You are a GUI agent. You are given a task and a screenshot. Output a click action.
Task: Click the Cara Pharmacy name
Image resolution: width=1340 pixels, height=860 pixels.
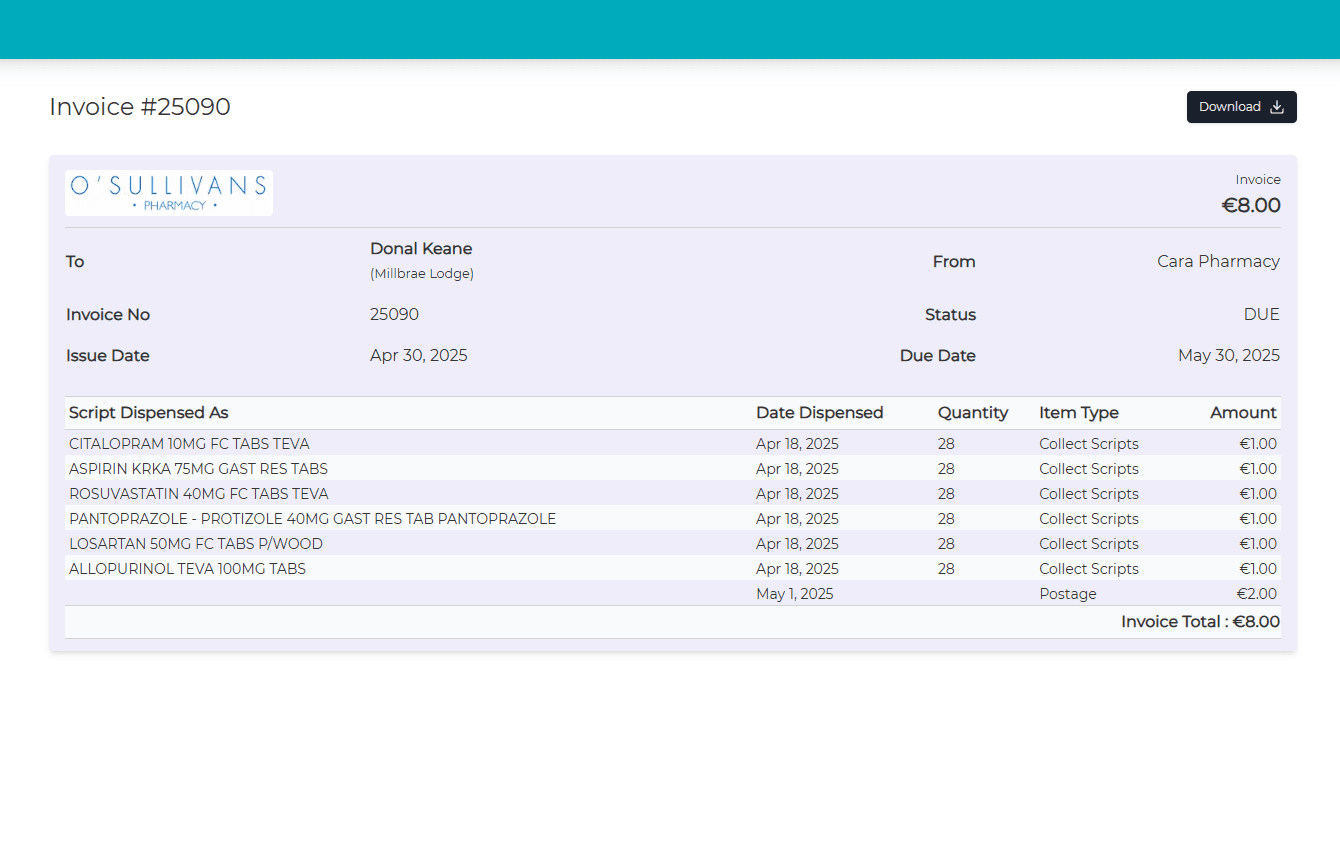coord(1218,261)
